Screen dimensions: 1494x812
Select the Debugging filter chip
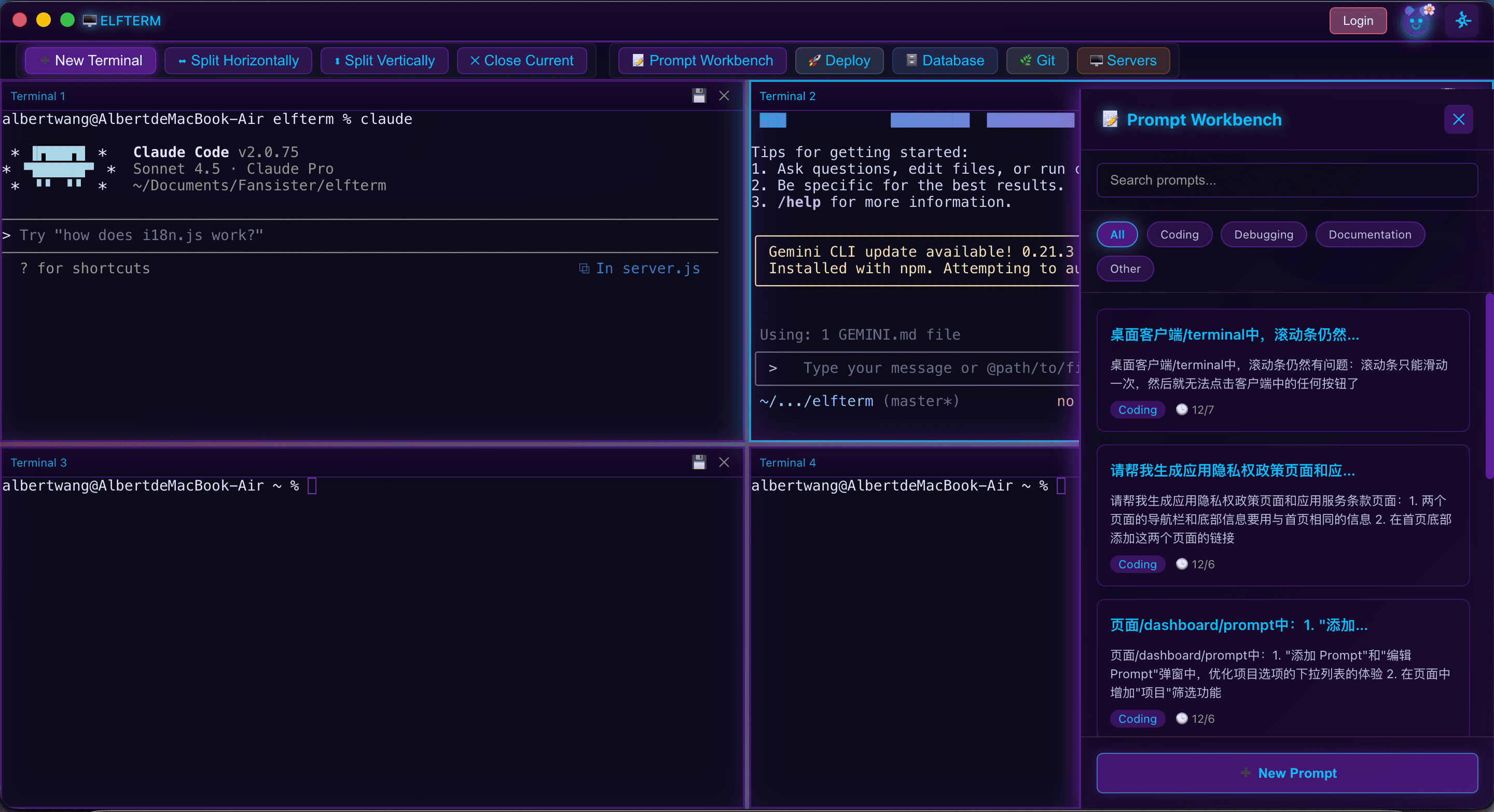(x=1263, y=235)
